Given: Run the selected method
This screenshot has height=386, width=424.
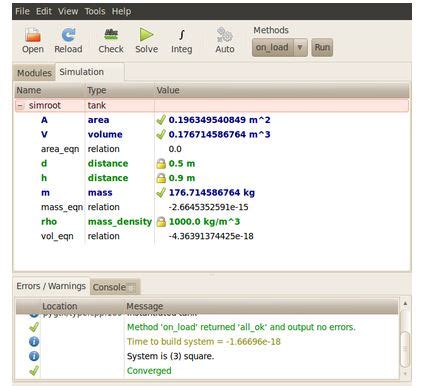Looking at the screenshot, I should tap(322, 47).
